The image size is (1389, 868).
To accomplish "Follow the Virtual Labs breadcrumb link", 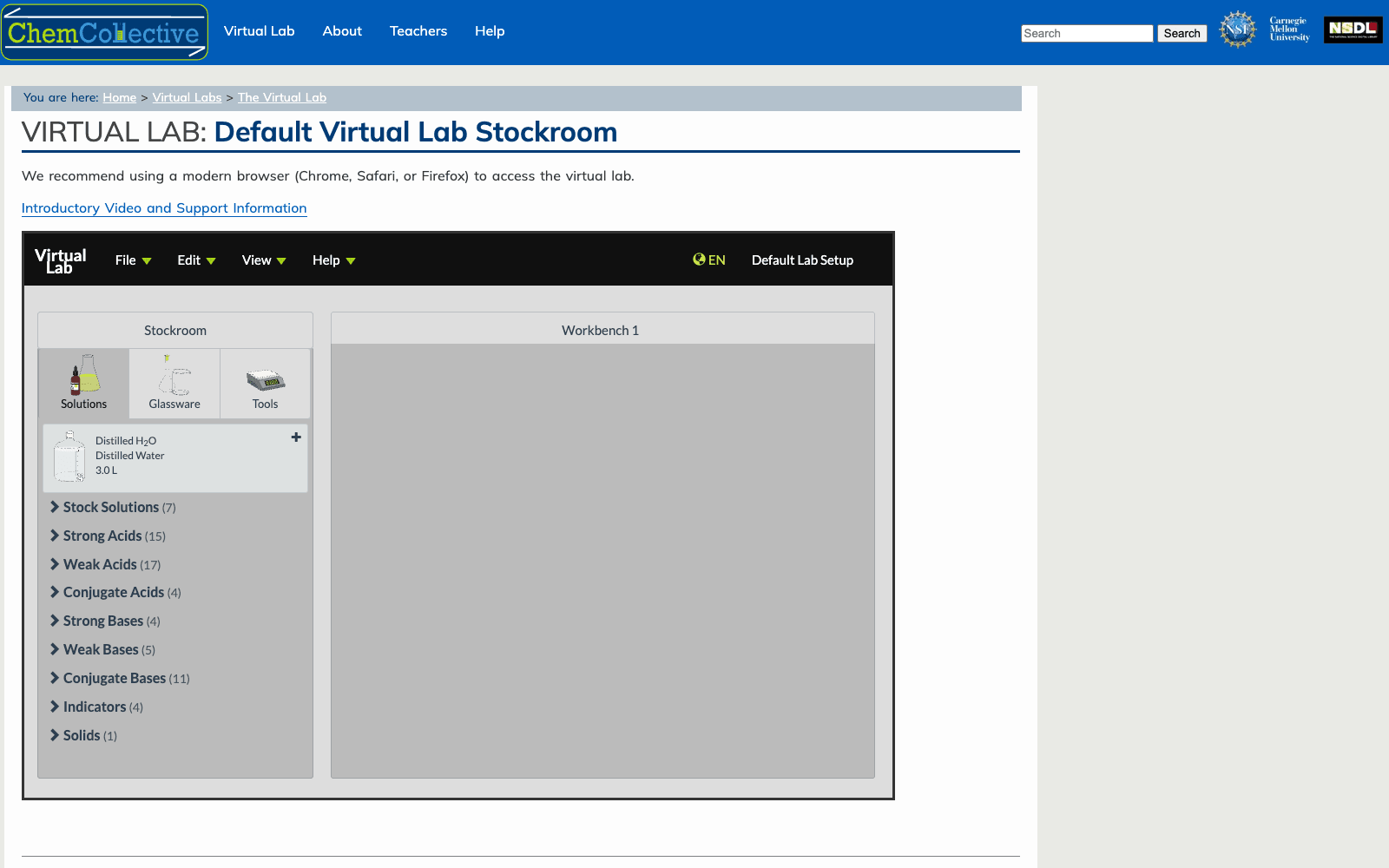I will [187, 97].
